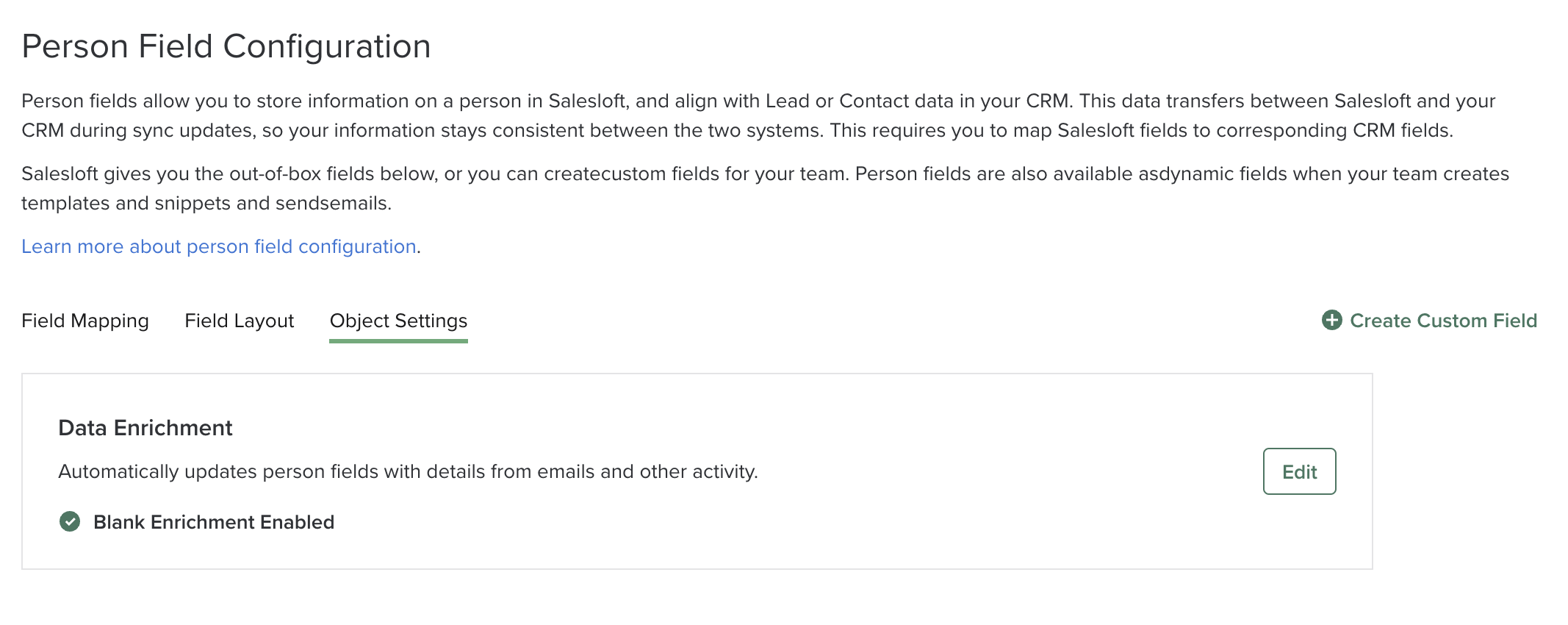The image size is (1568, 625).
Task: Switch to the Field Mapping tab
Action: [x=85, y=321]
